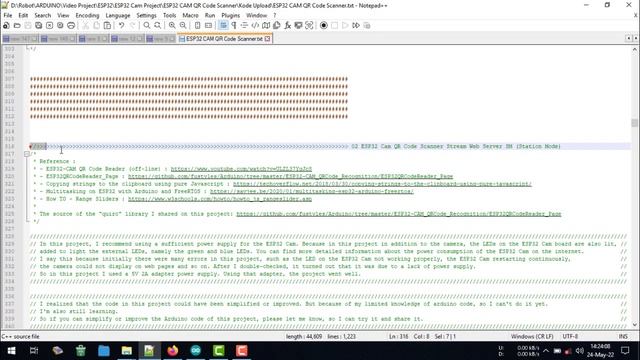This screenshot has height=360, width=640.
Task: Open Find with the magnifier toolbar icon
Action: (x=147, y=25)
